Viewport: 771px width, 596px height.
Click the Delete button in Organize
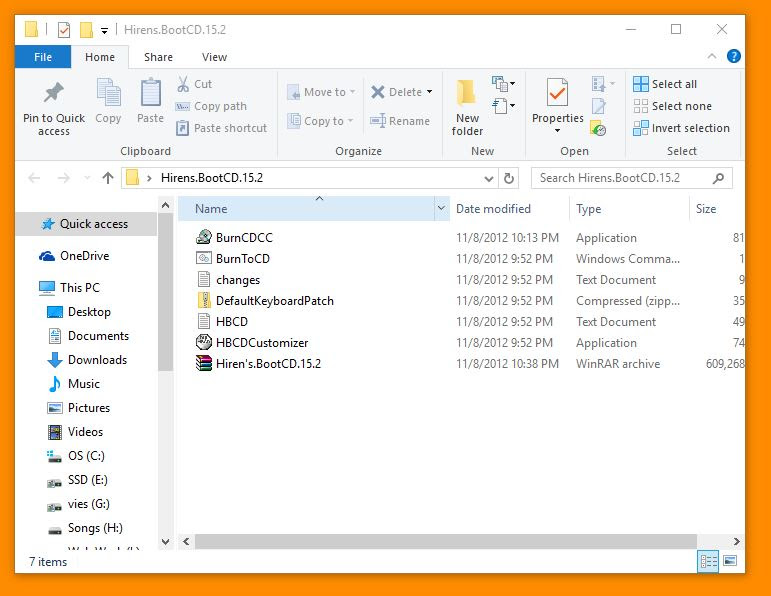[x=396, y=92]
